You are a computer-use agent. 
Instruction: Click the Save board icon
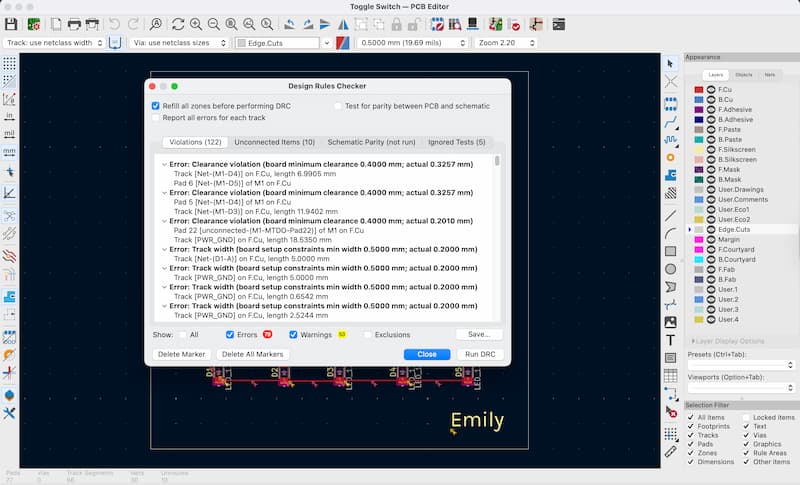(11, 24)
